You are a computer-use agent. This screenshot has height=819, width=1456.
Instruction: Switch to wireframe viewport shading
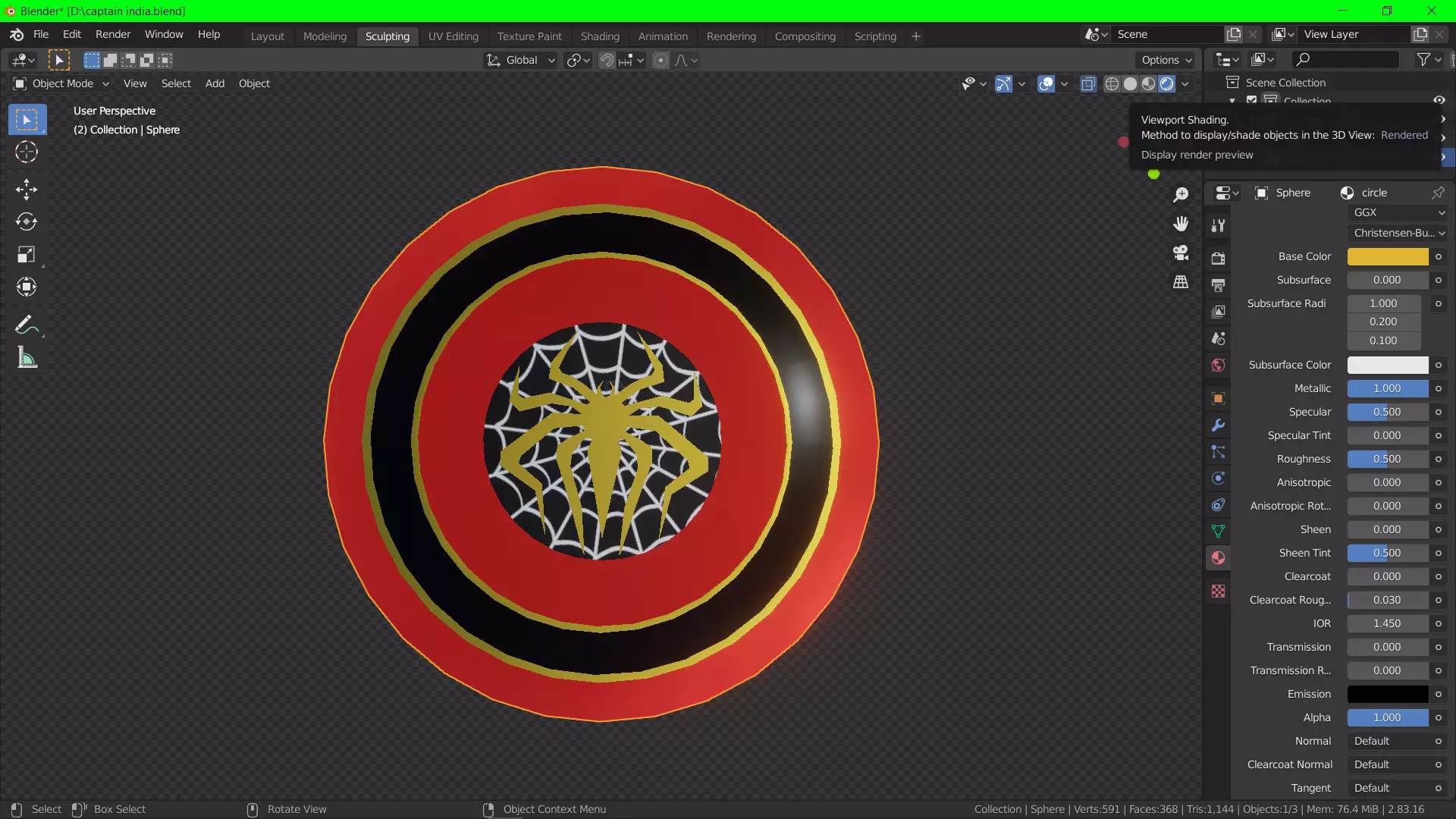coord(1112,83)
